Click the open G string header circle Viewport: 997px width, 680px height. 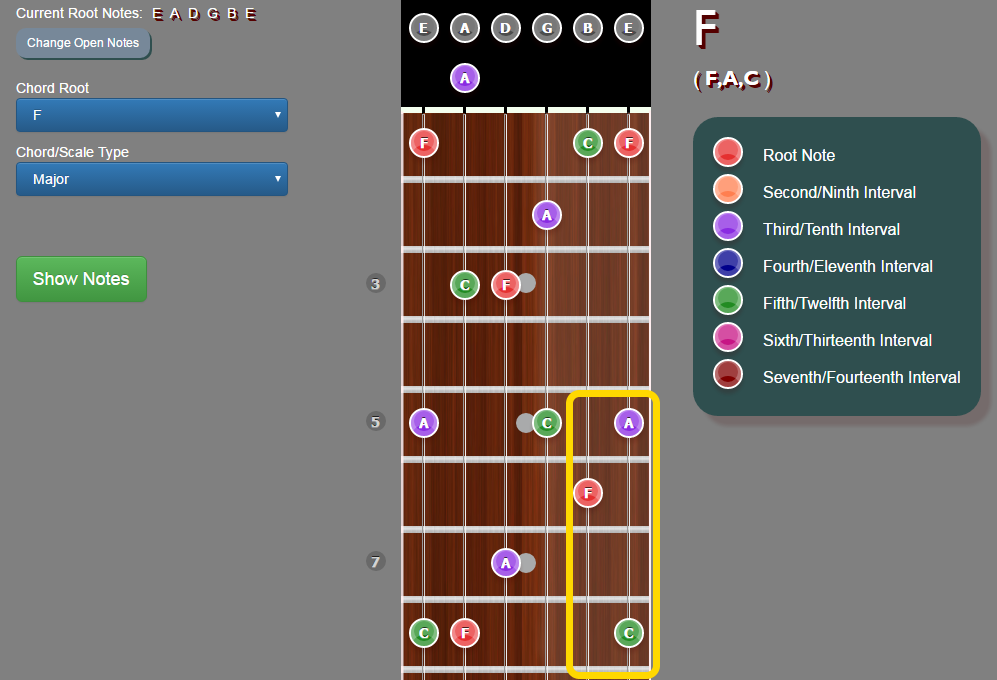coord(547,28)
